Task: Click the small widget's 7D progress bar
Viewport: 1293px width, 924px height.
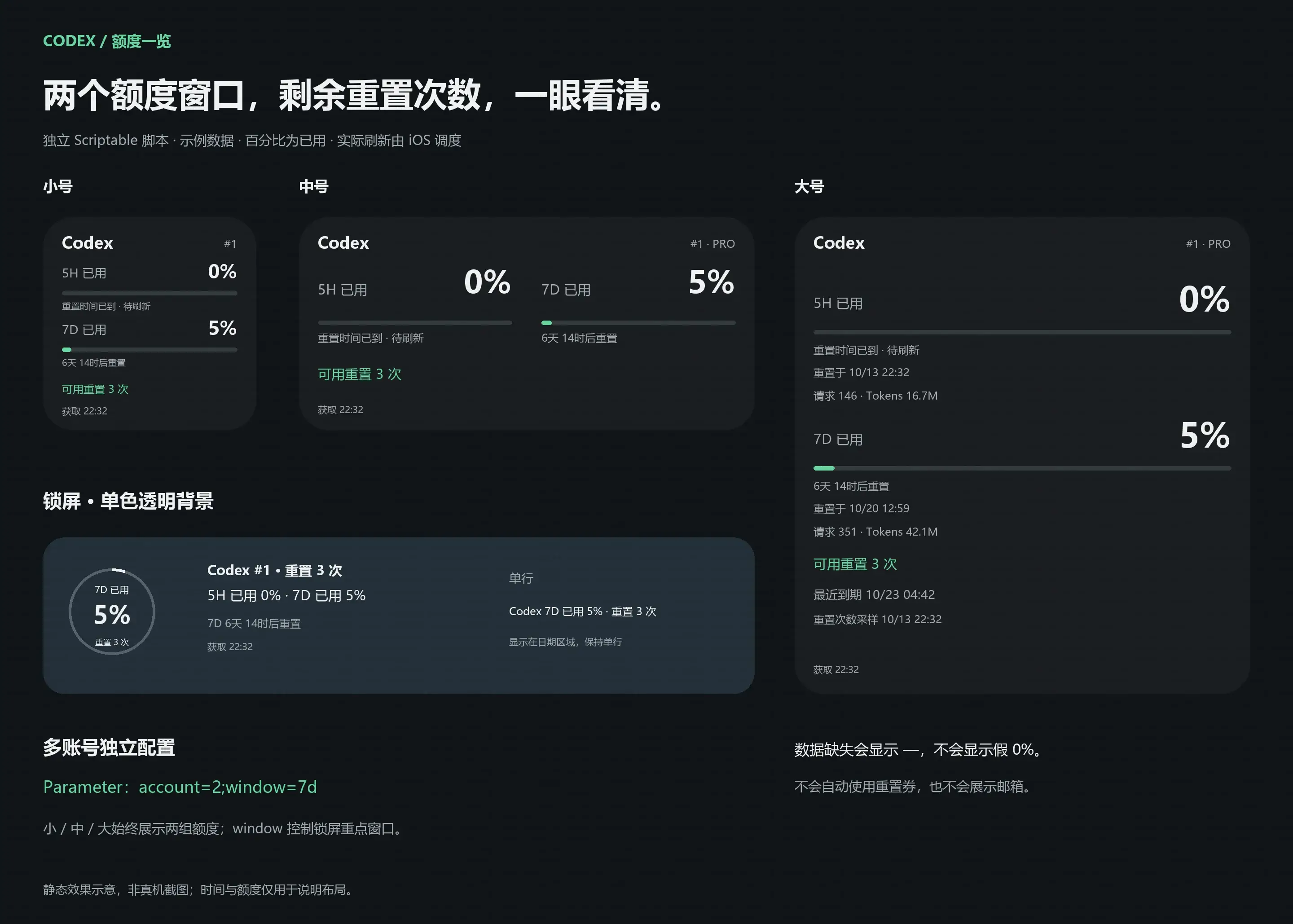Action: (x=150, y=349)
